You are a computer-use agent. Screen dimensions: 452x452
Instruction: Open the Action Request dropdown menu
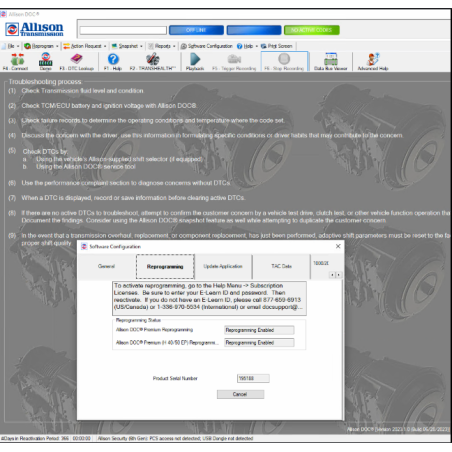tap(85, 46)
